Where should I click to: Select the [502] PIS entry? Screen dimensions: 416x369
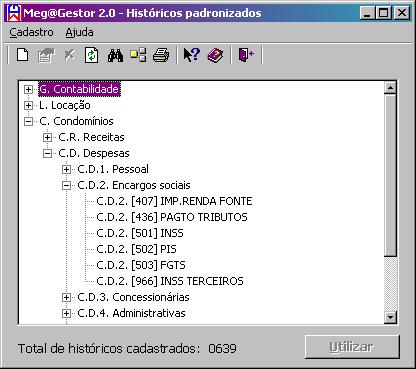(136, 249)
